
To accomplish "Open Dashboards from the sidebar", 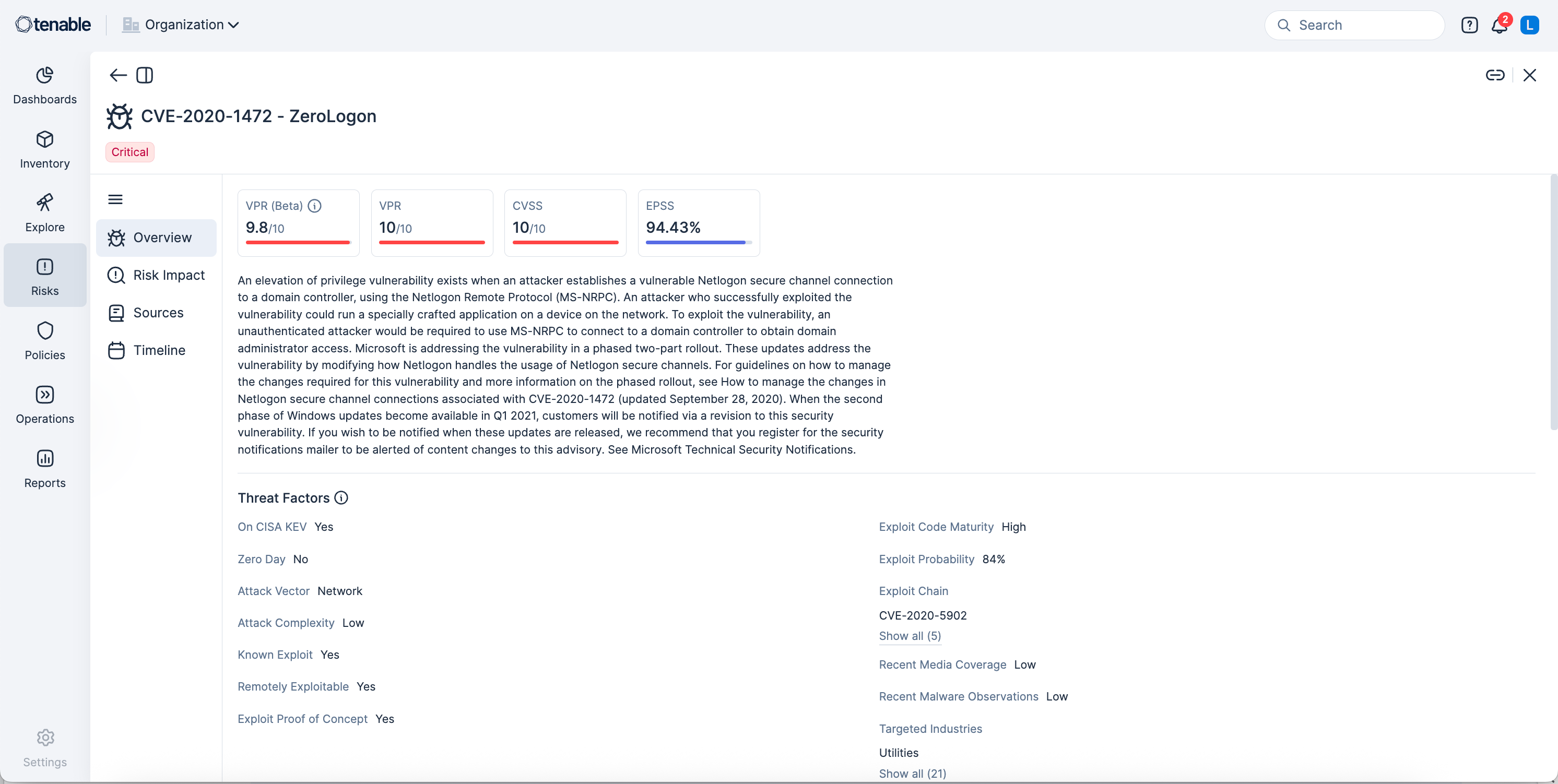I will tap(45, 85).
